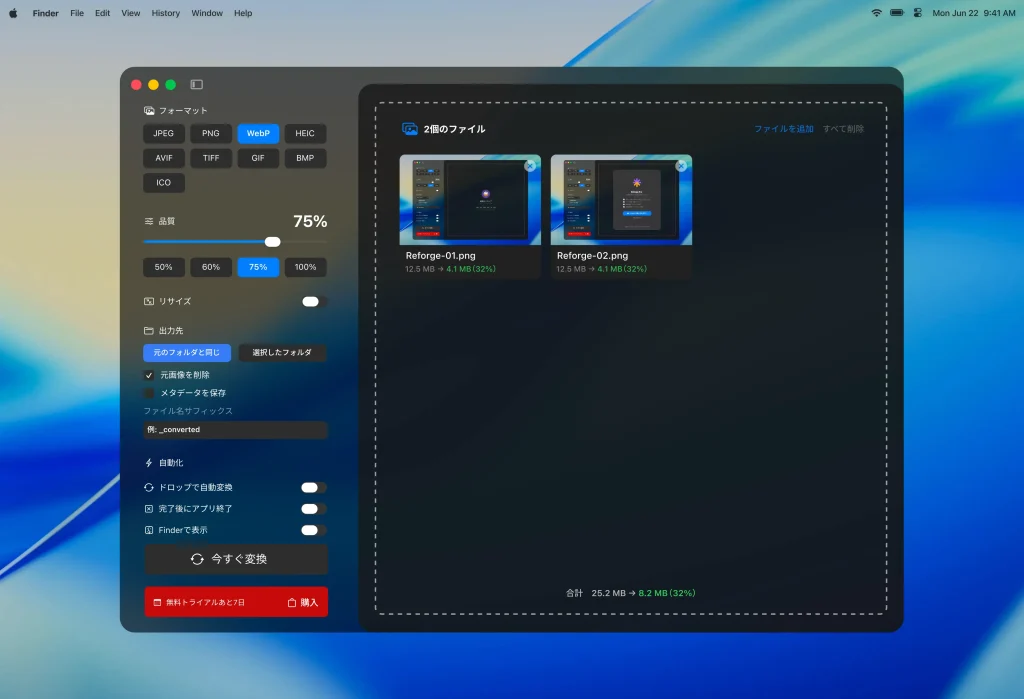
Task: Uncheck the 元画像を削除 checkbox
Action: [149, 375]
